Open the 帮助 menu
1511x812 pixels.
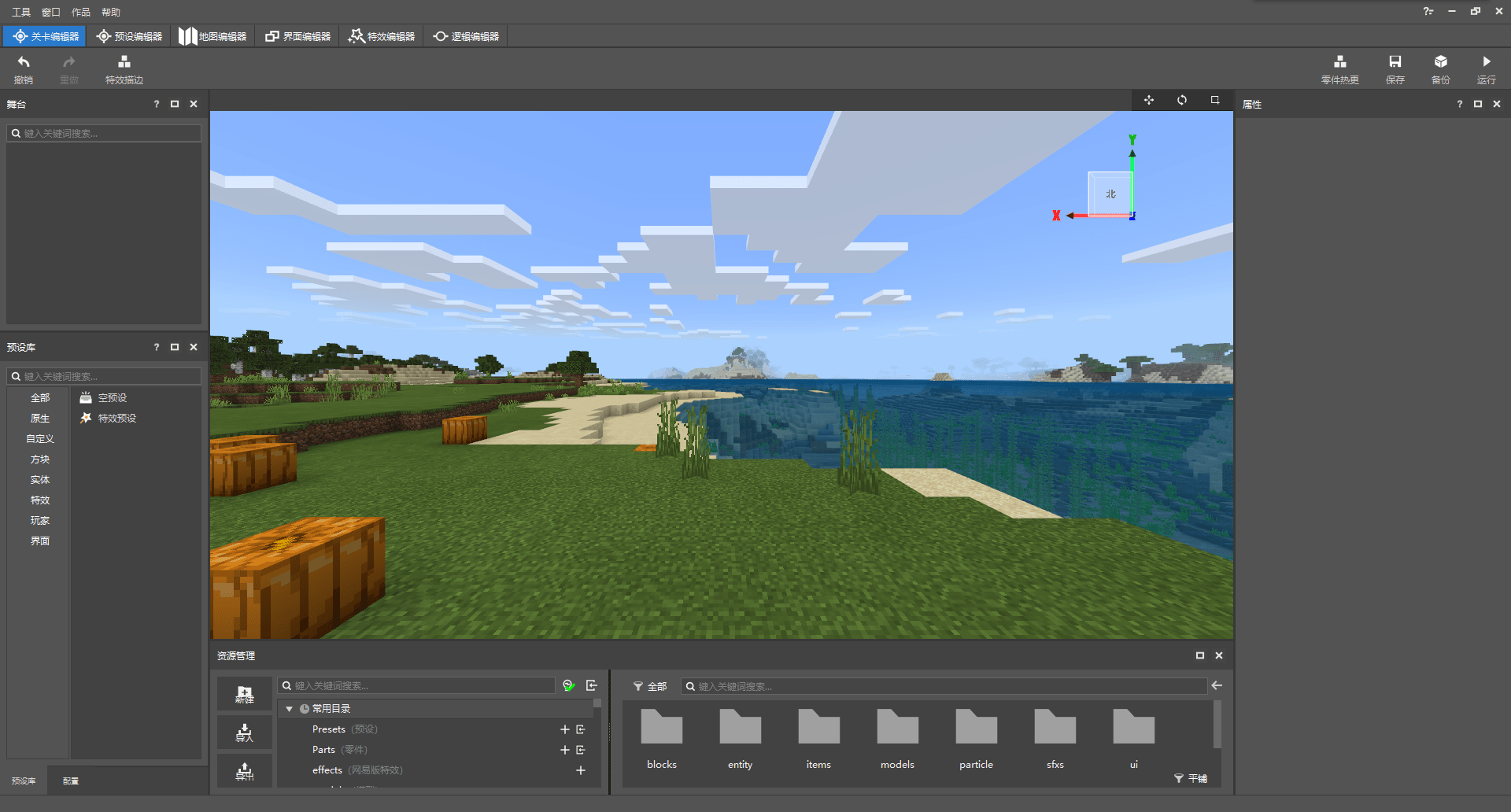coord(111,12)
